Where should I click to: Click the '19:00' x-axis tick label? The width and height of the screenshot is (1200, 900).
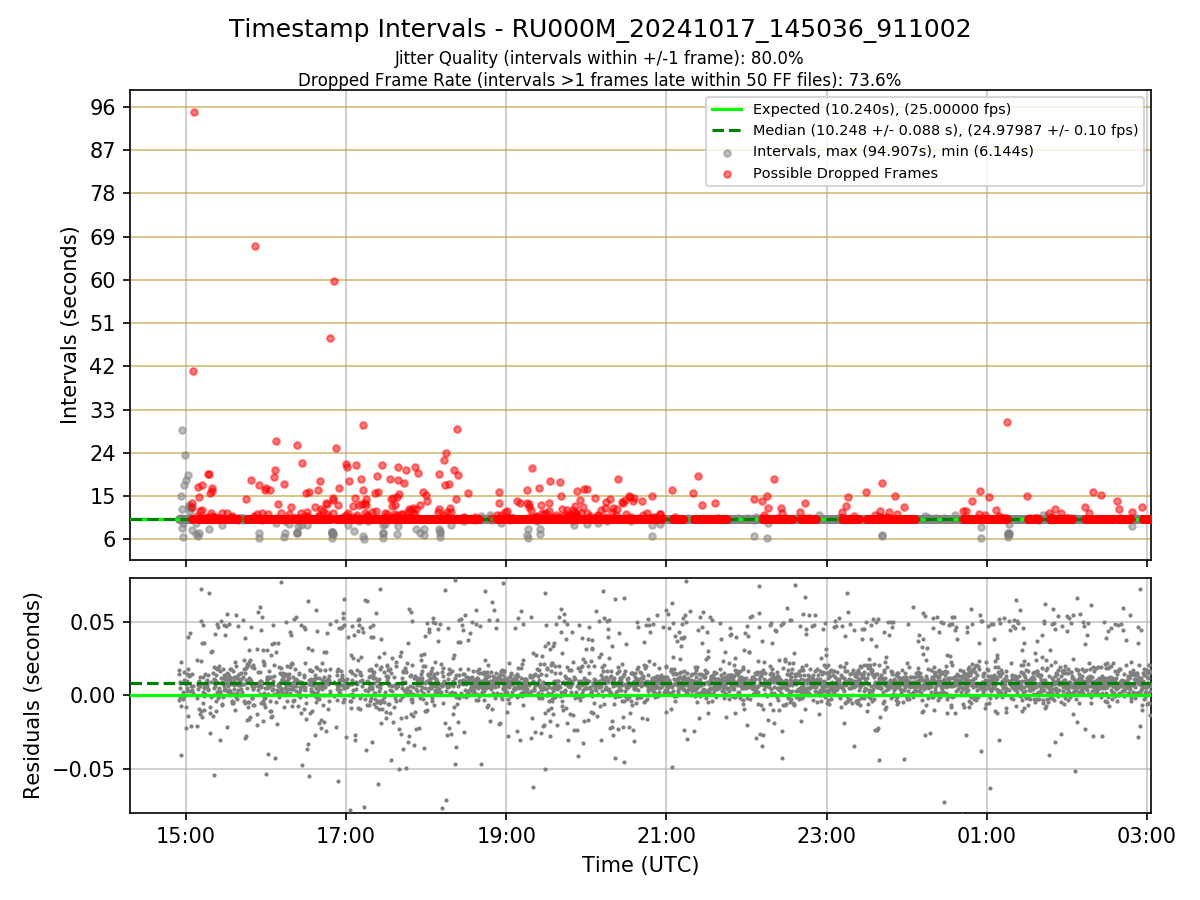[x=506, y=834]
